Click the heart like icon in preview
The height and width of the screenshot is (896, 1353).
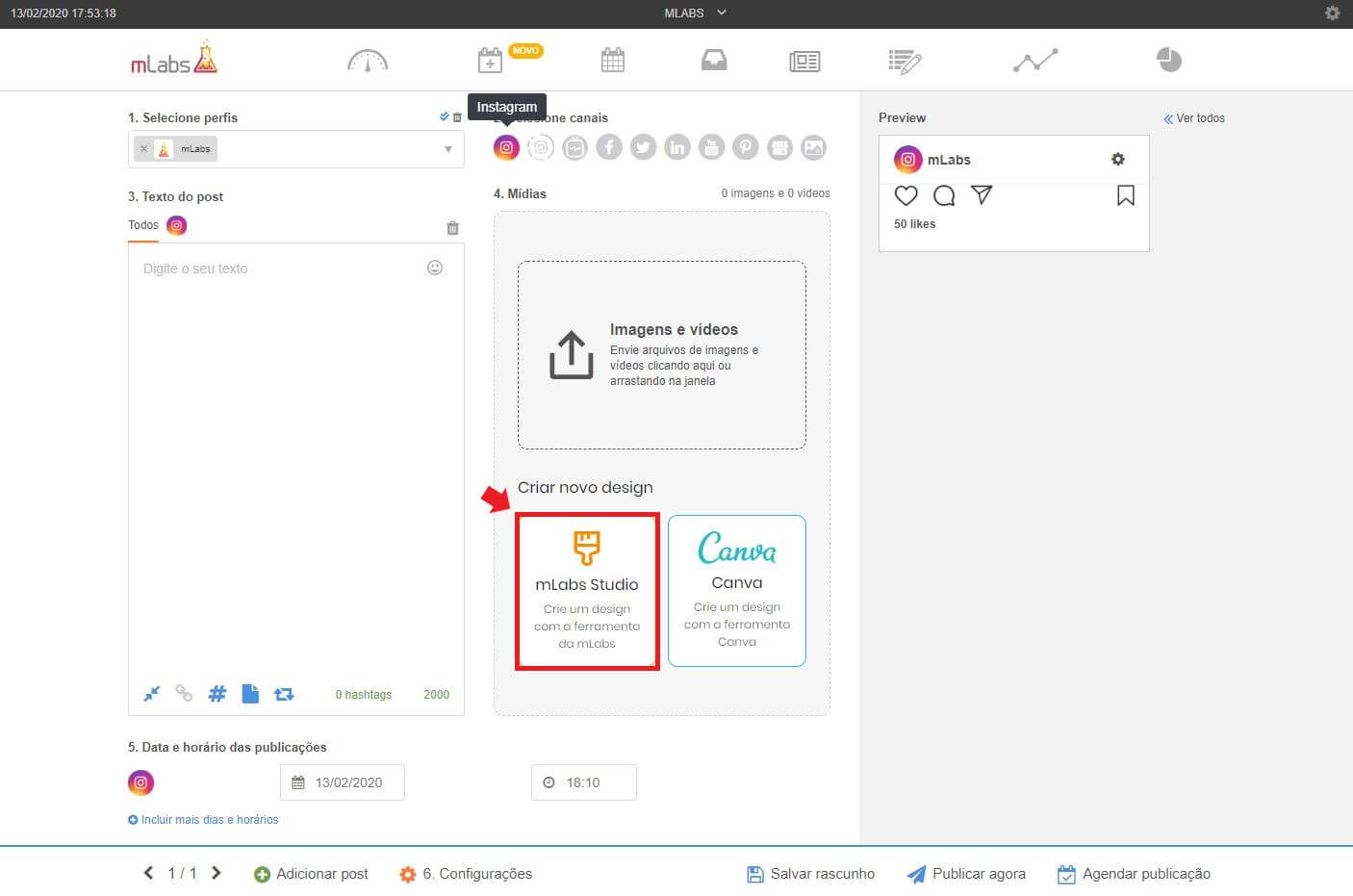click(x=906, y=195)
